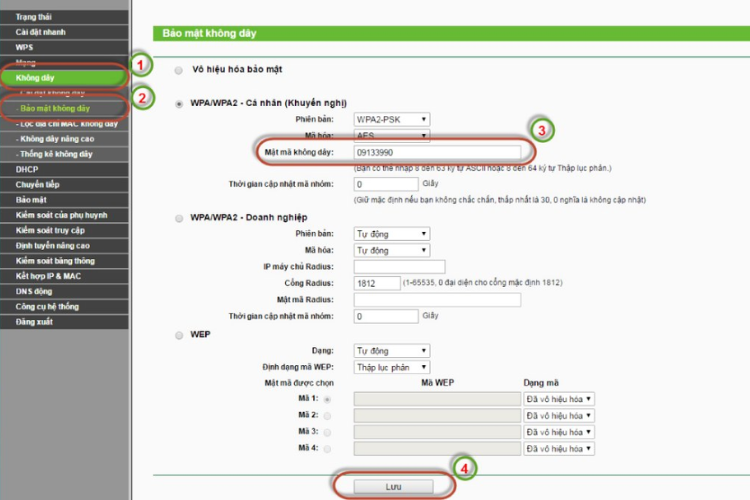Image resolution: width=750 pixels, height=500 pixels.
Task: Open Kiểm soát băng thông
Action: (64, 261)
